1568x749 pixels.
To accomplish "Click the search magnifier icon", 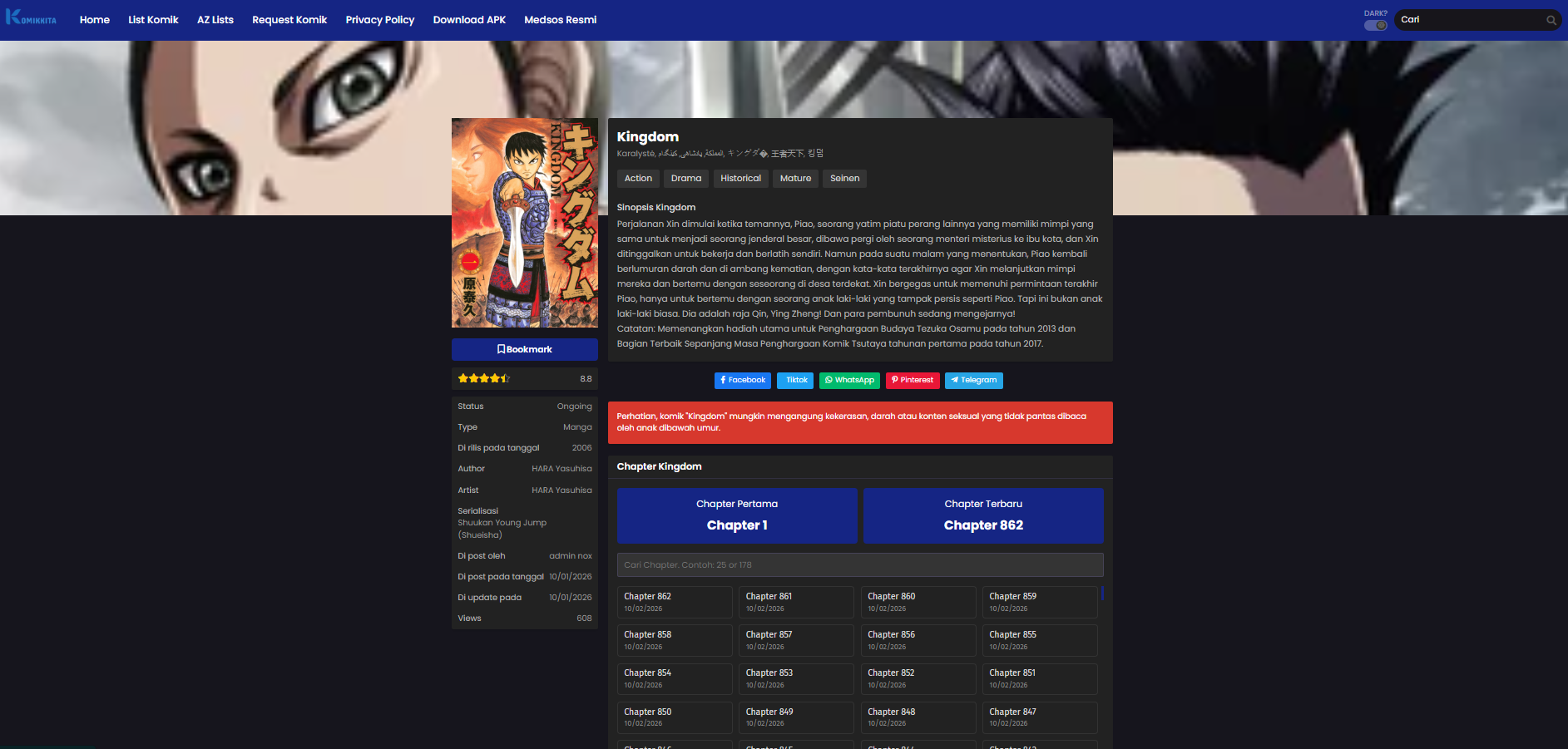I will point(1551,20).
